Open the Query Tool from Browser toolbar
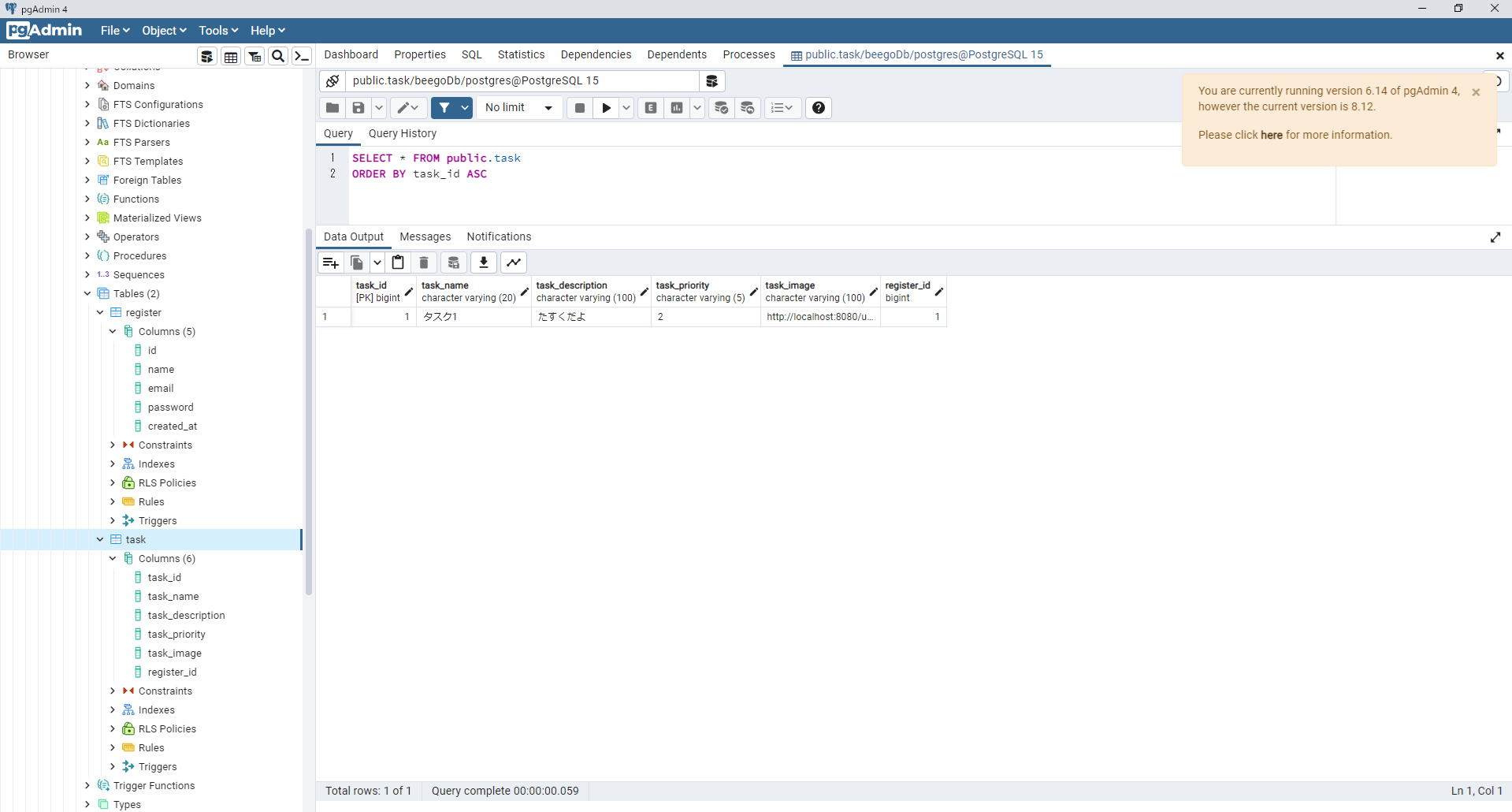Viewport: 1512px width, 812px height. (207, 56)
